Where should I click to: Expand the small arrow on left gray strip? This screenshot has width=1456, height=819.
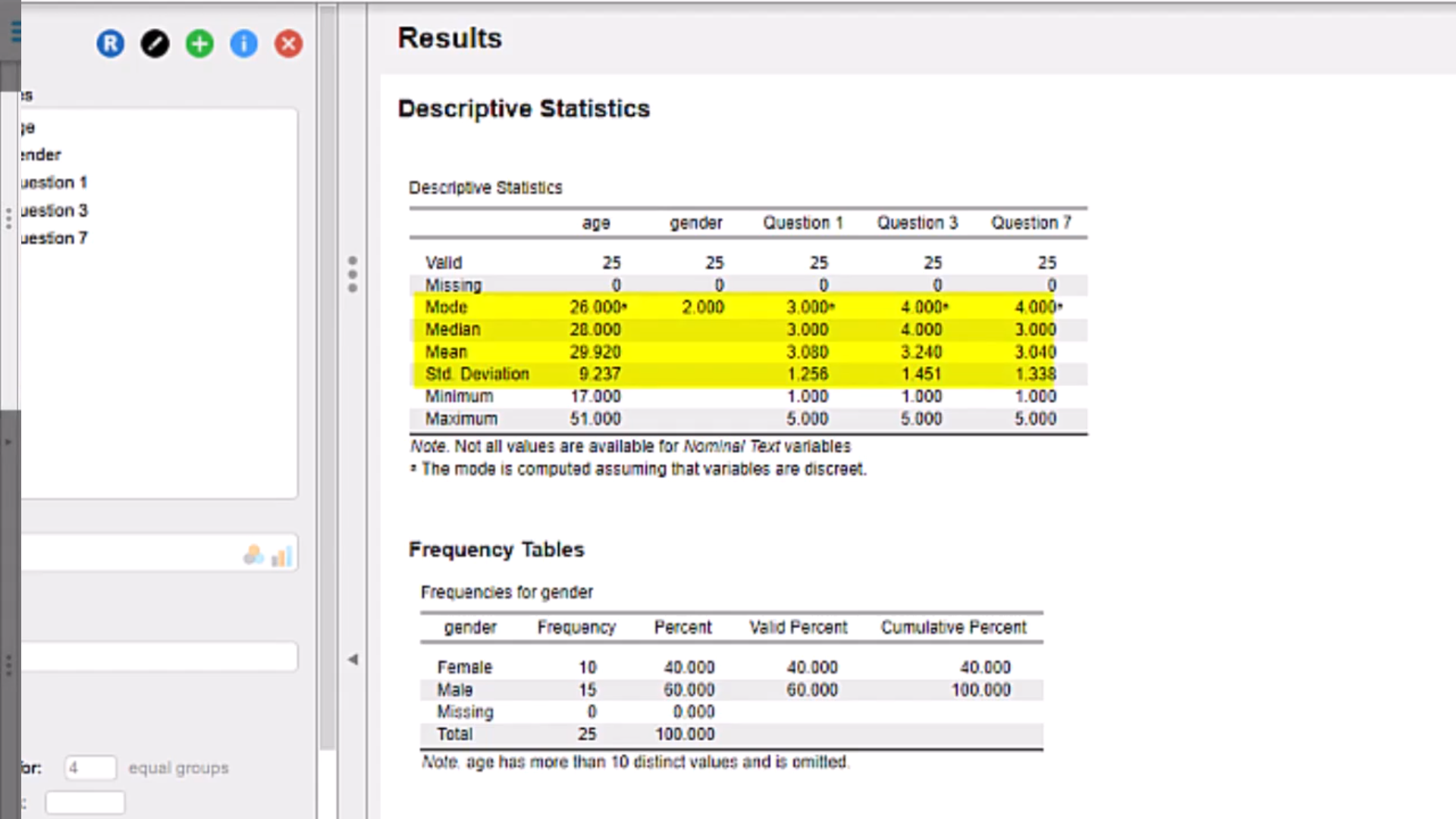click(x=8, y=442)
